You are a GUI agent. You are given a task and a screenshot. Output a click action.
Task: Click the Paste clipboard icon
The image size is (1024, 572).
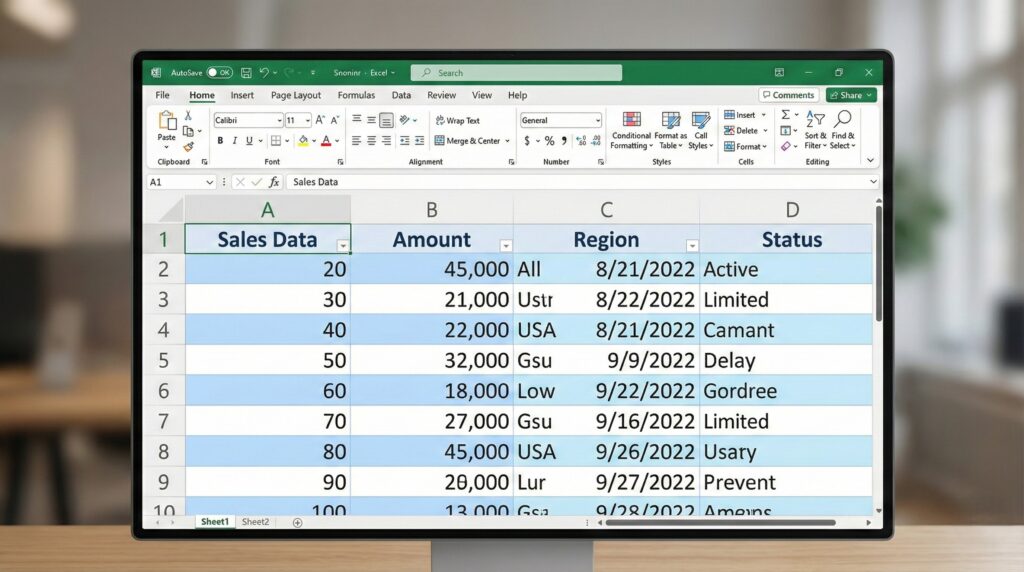coord(167,121)
